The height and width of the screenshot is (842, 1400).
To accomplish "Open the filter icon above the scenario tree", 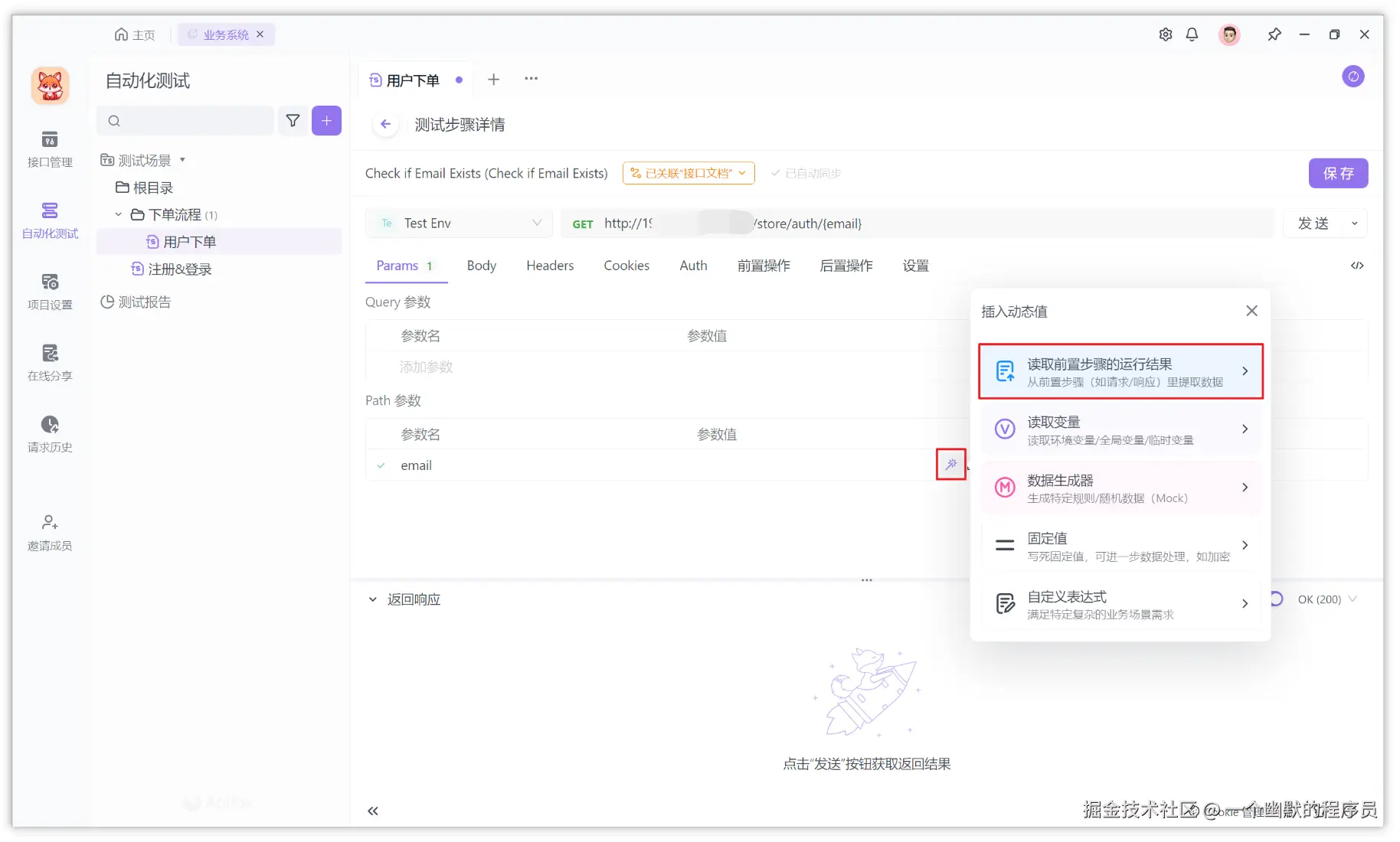I will [x=293, y=120].
